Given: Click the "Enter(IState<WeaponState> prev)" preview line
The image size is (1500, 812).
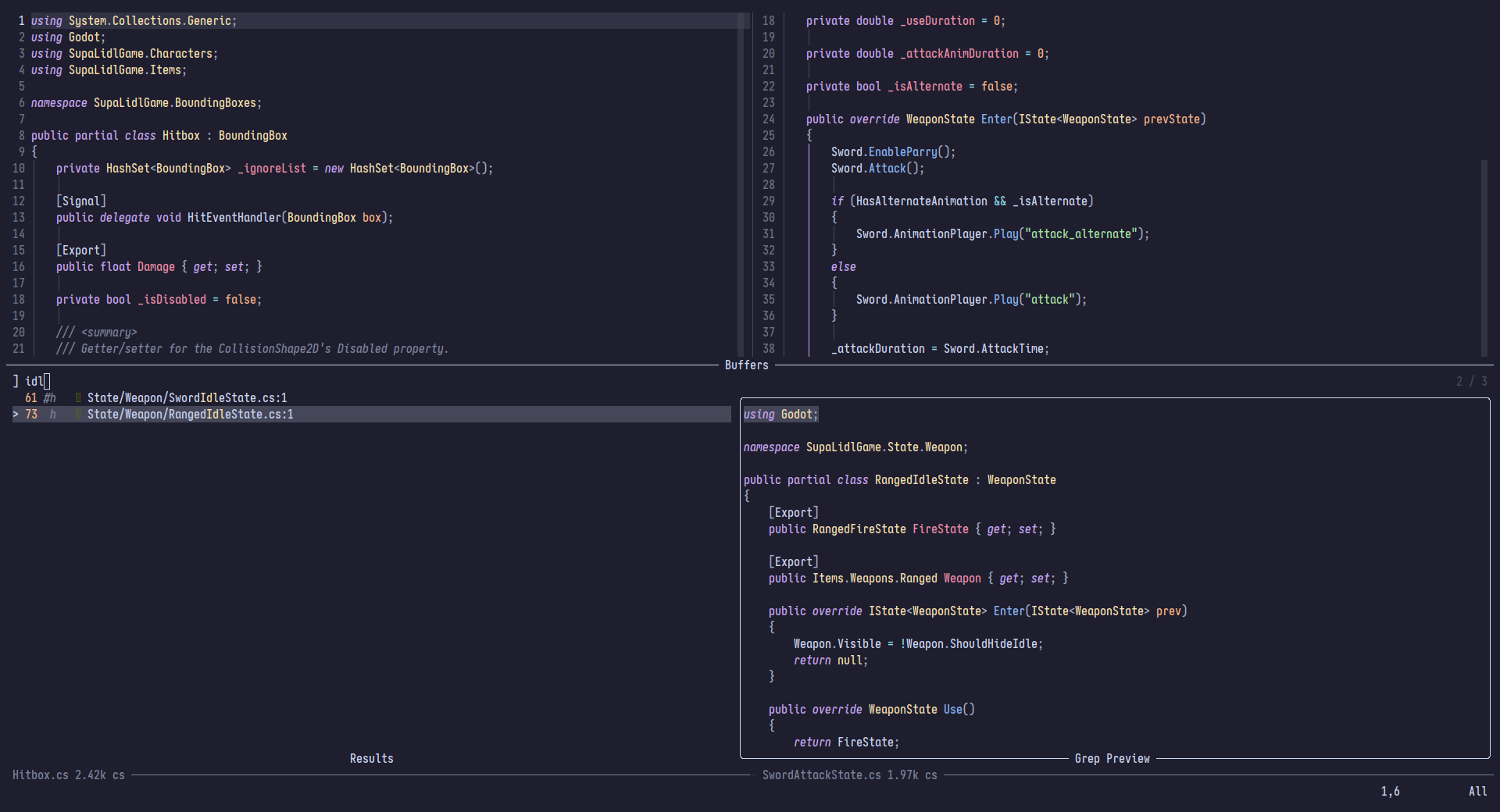Looking at the screenshot, I should [x=978, y=611].
